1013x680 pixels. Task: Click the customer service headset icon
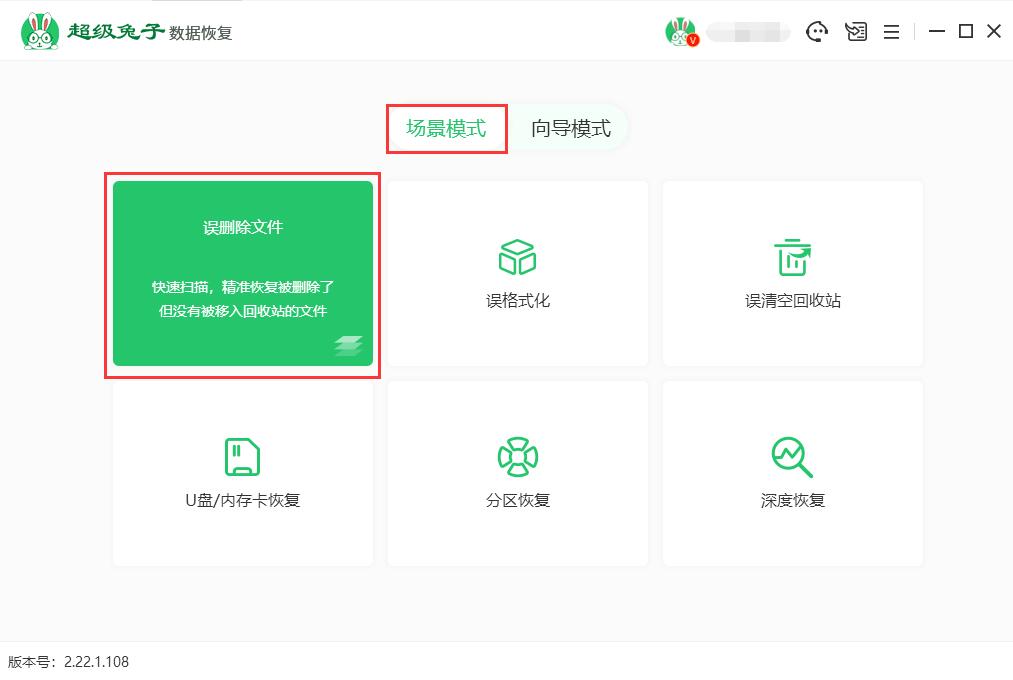(x=818, y=31)
